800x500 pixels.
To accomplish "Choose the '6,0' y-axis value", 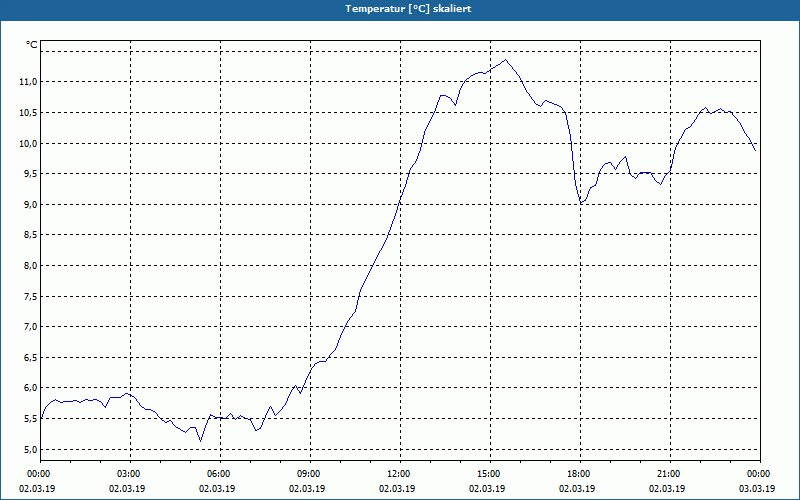I will 31,388.
